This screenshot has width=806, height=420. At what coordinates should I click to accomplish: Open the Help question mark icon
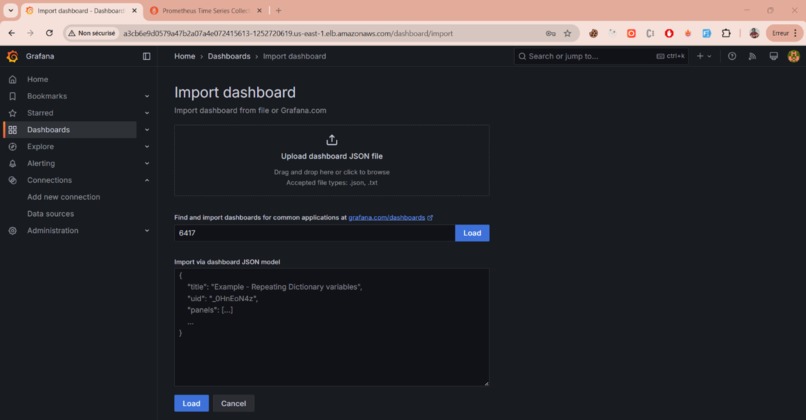pos(732,56)
